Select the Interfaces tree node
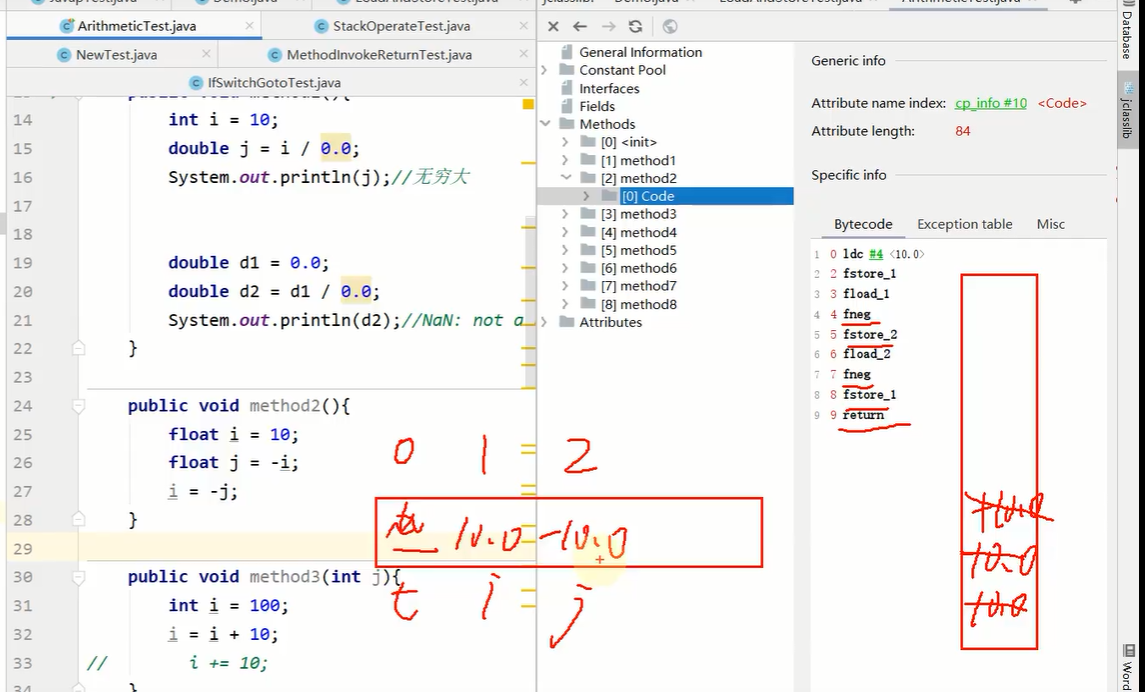Viewport: 1145px width, 692px height. pos(609,88)
